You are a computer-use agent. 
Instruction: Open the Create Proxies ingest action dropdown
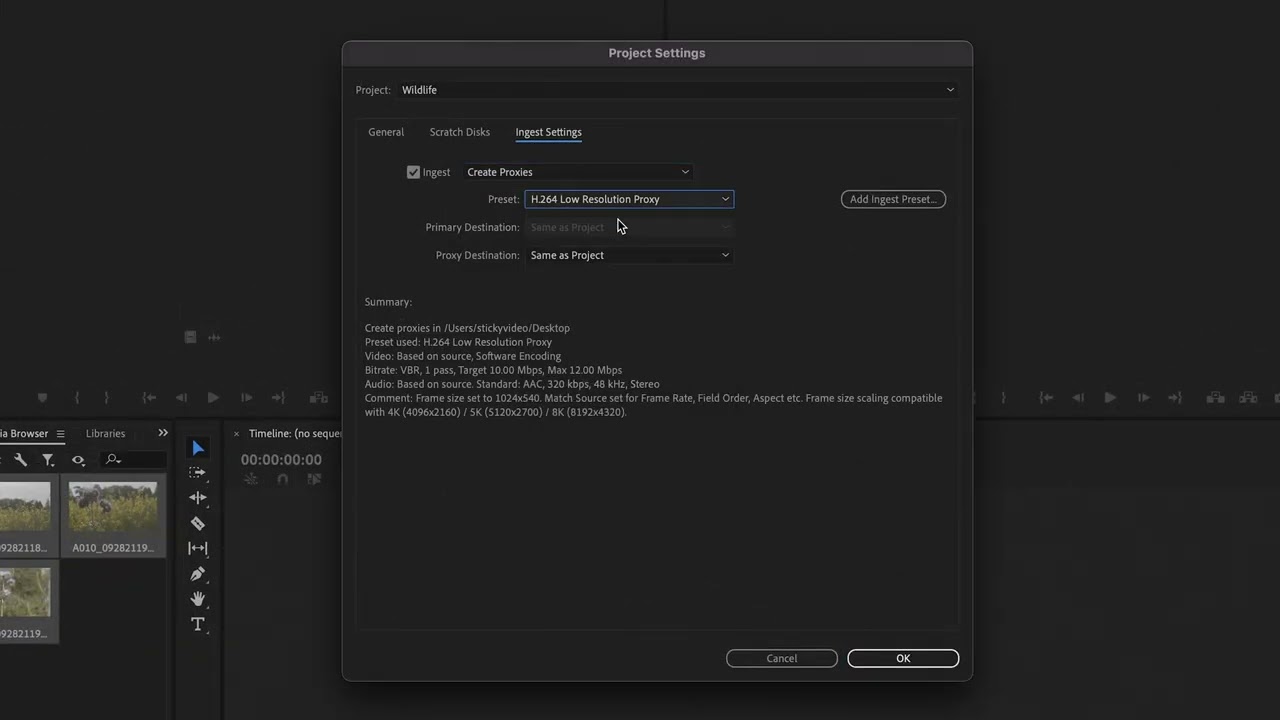(x=578, y=172)
